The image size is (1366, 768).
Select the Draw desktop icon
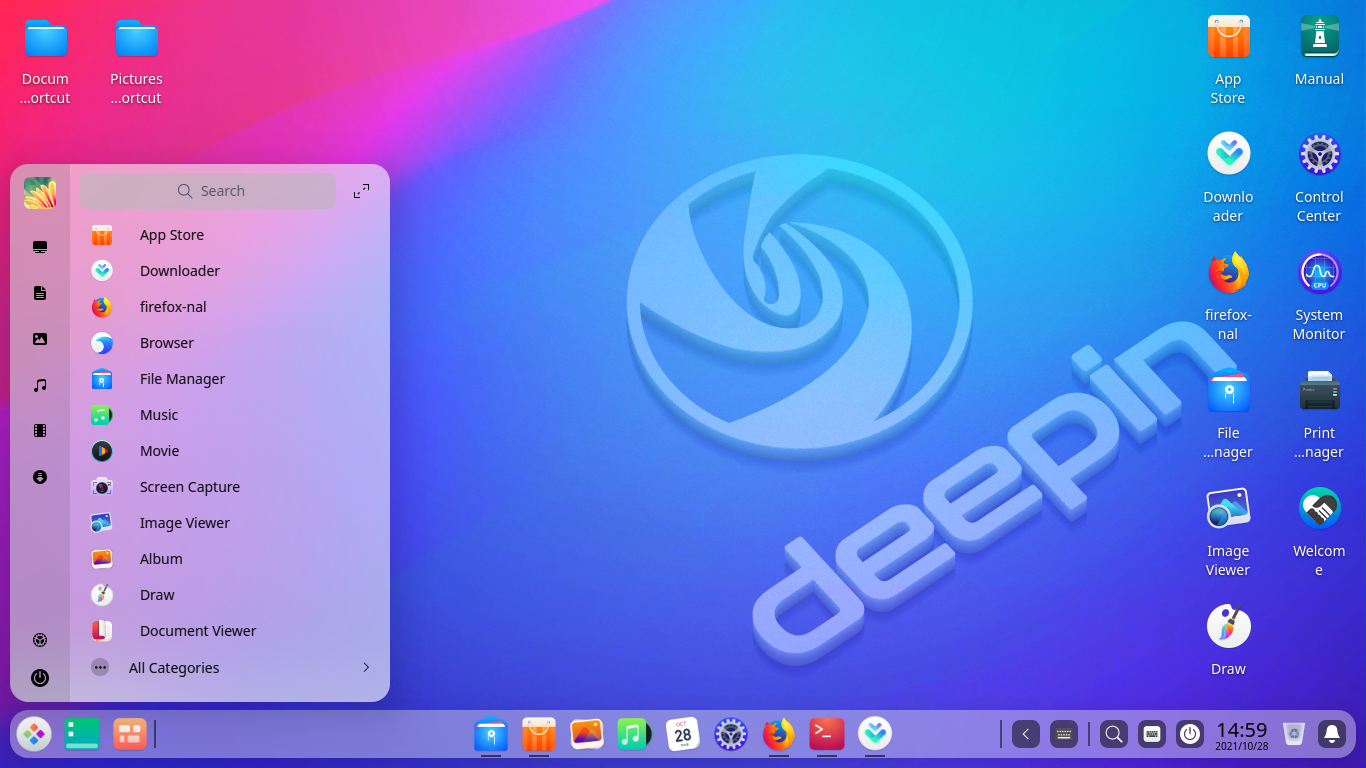pyautogui.click(x=1228, y=641)
